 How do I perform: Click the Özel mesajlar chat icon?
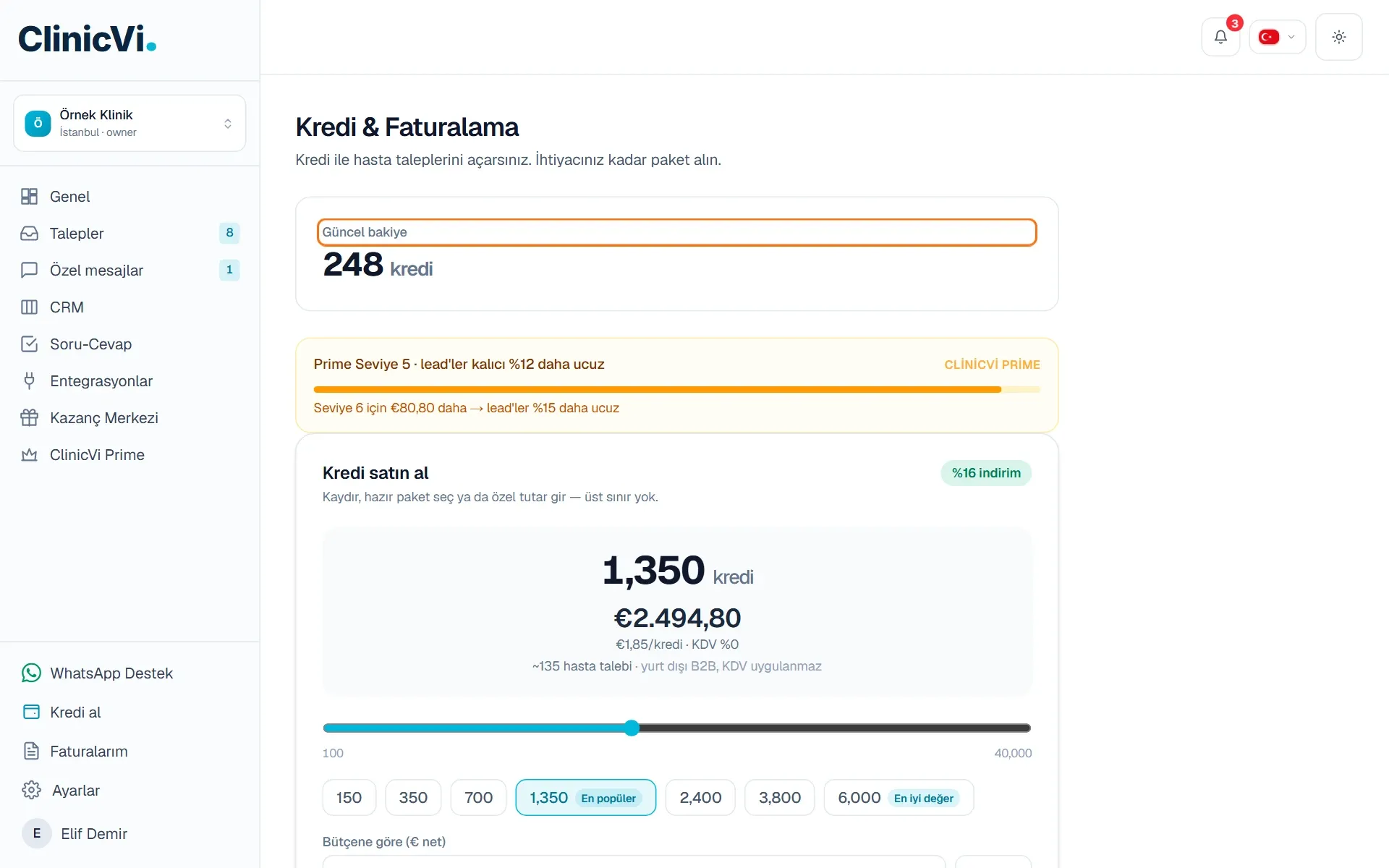30,271
